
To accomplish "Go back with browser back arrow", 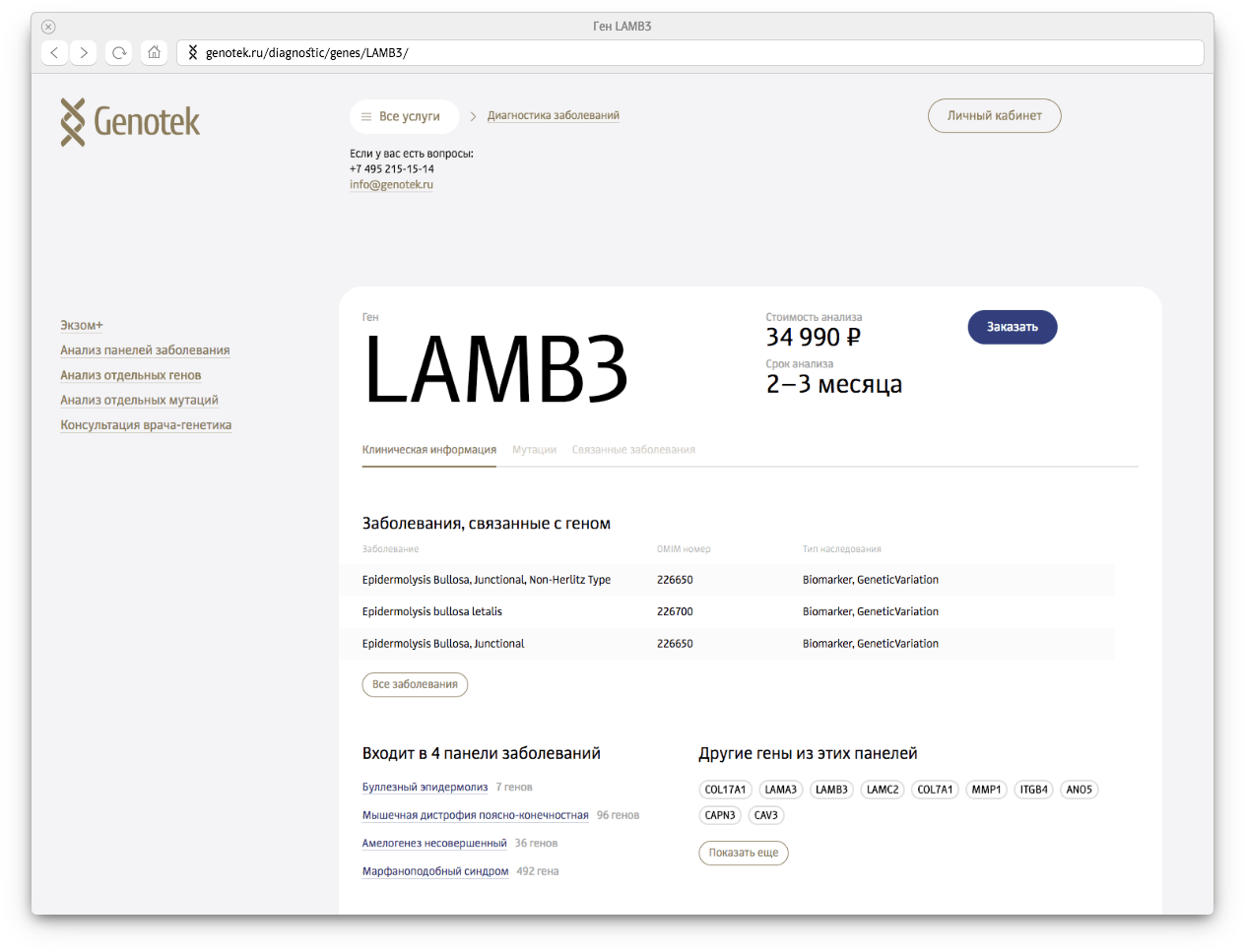I will click(54, 52).
